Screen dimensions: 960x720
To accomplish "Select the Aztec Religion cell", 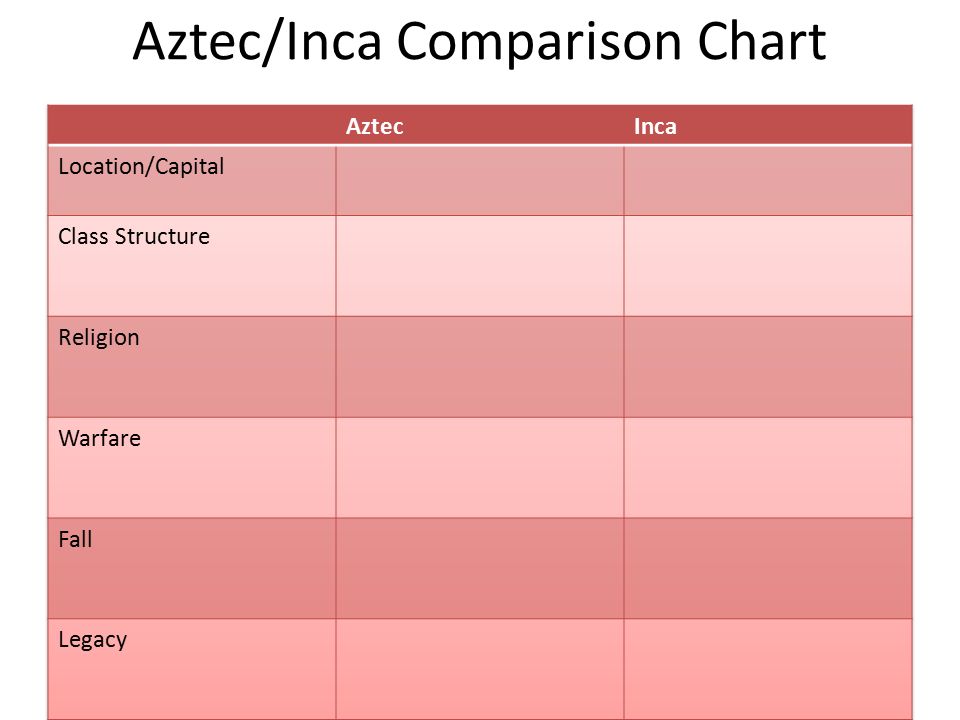I will (x=480, y=367).
